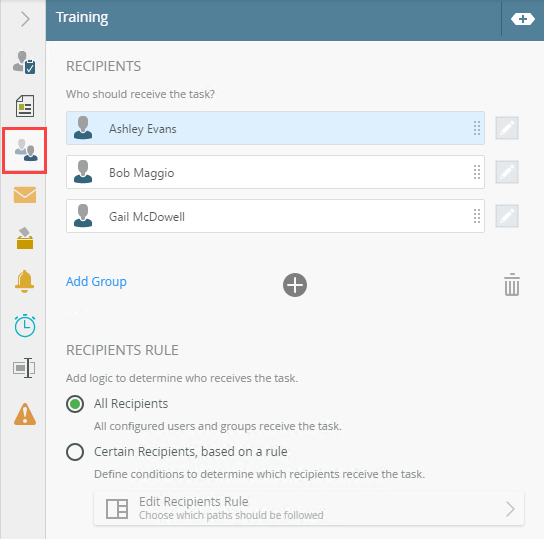544x539 pixels.
Task: Select the Gail McDowell recipient row
Action: coord(275,216)
